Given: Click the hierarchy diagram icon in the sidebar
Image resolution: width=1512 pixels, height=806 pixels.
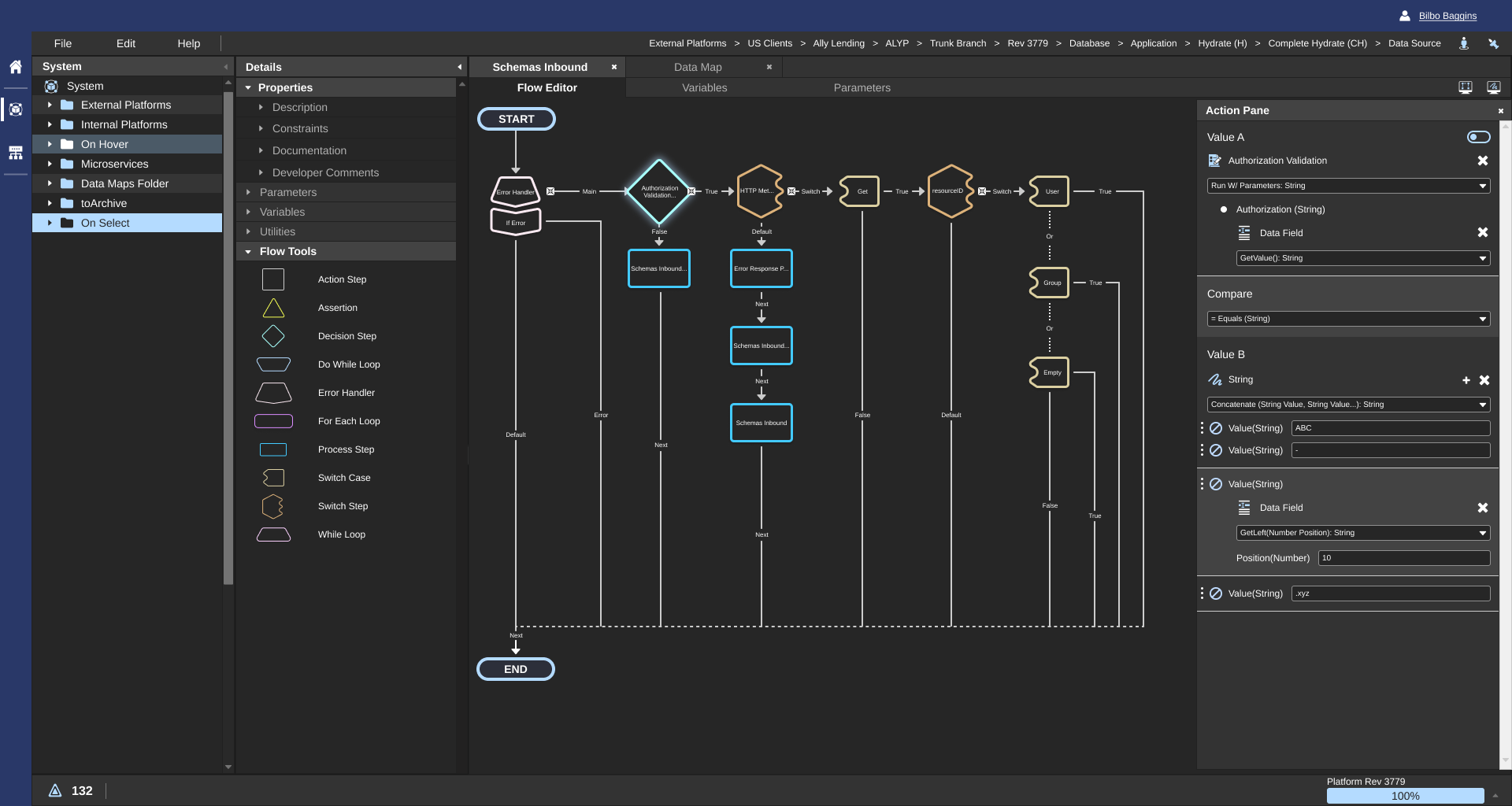Looking at the screenshot, I should pyautogui.click(x=15, y=152).
